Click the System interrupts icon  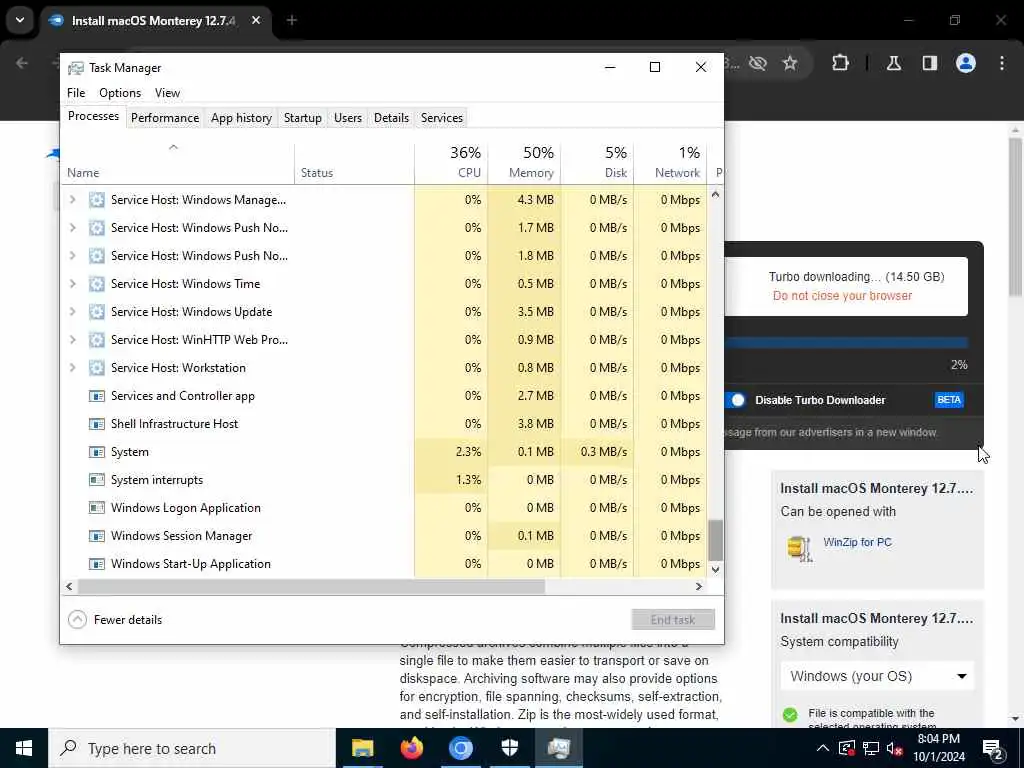tap(97, 480)
